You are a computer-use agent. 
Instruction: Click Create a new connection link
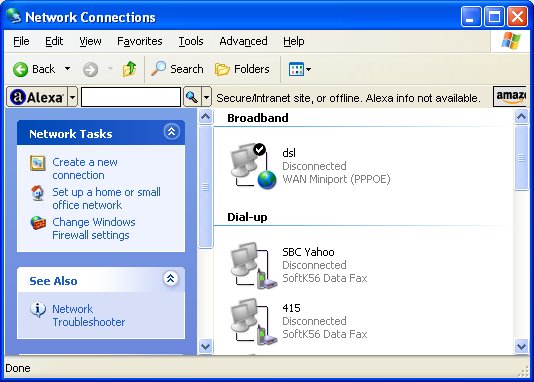pyautogui.click(x=85, y=169)
